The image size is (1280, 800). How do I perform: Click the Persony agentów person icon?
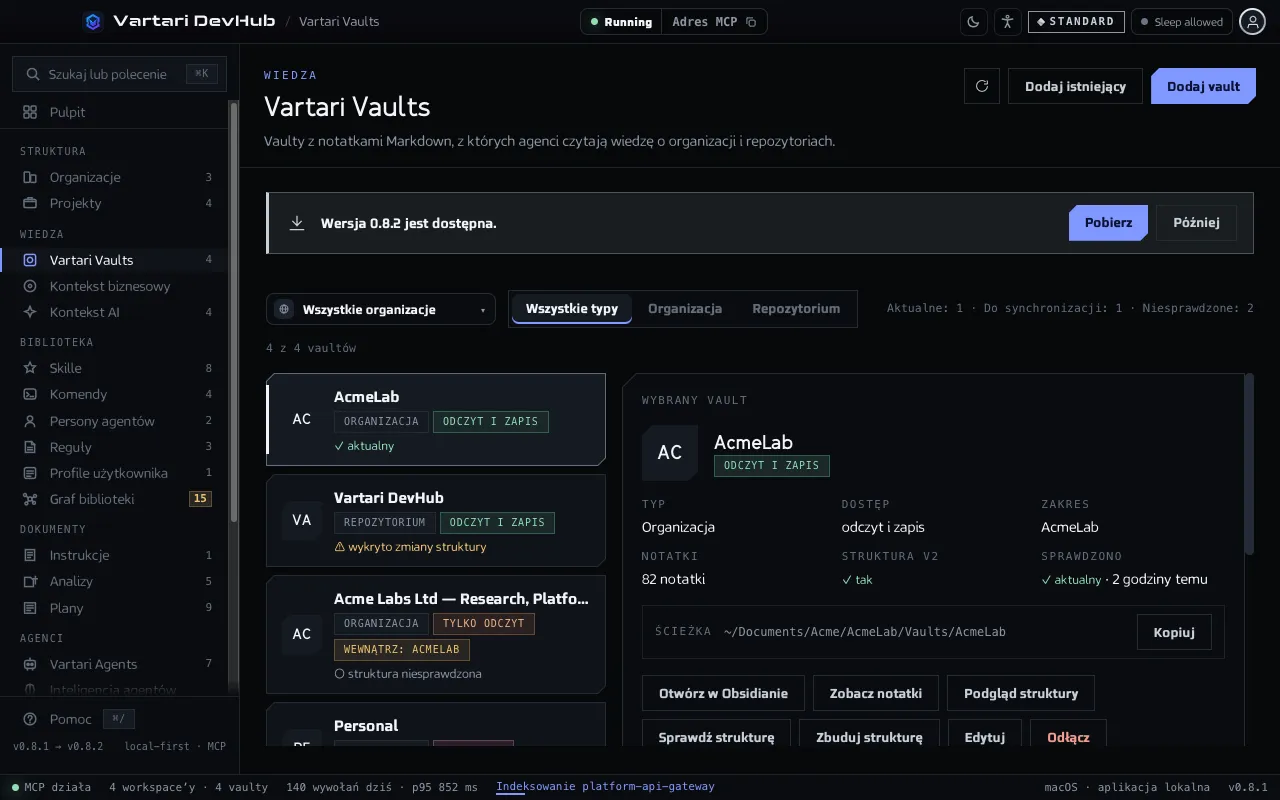(30, 421)
